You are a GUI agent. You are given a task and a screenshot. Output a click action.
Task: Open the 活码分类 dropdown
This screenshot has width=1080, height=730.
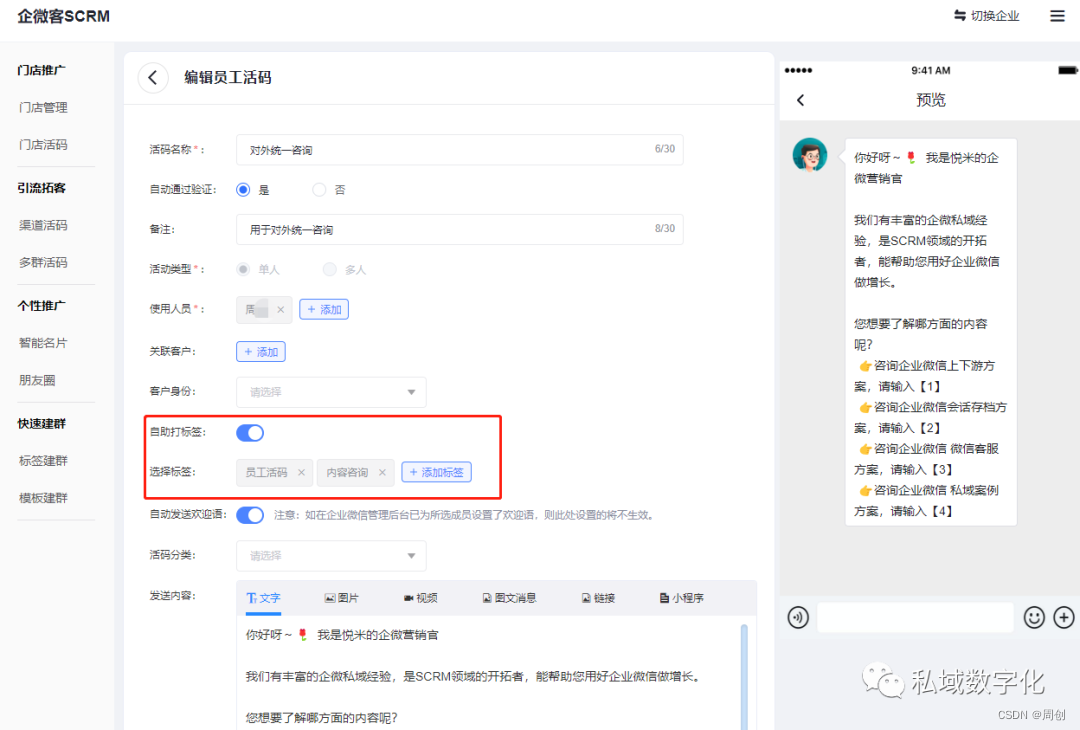point(331,556)
